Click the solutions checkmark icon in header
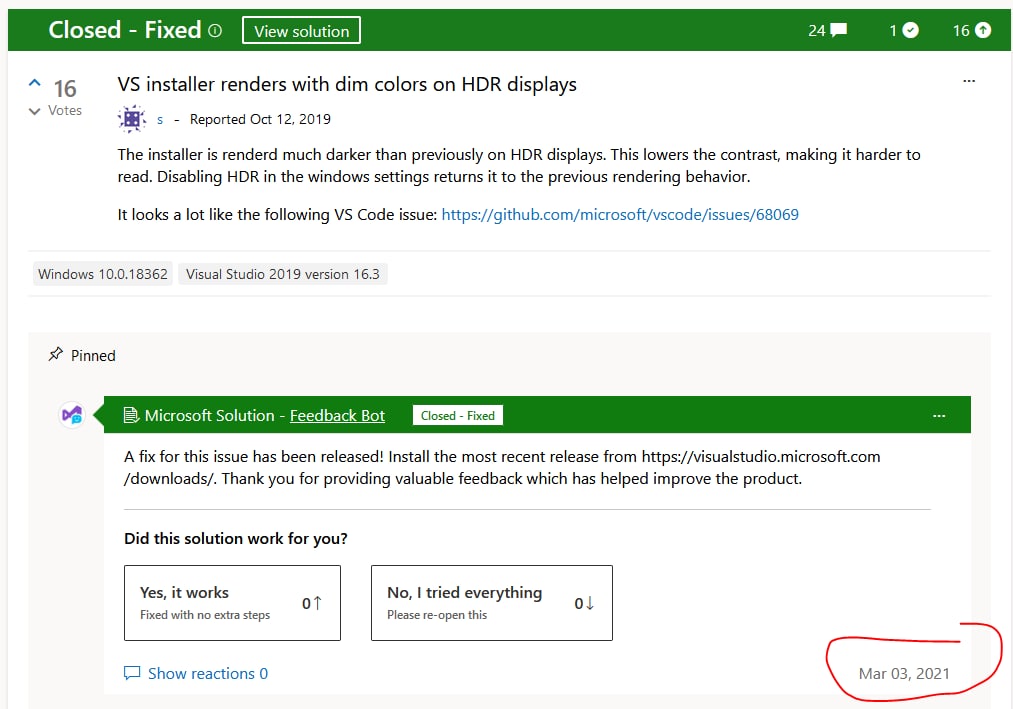Viewport: 1013px width, 709px height. [910, 30]
